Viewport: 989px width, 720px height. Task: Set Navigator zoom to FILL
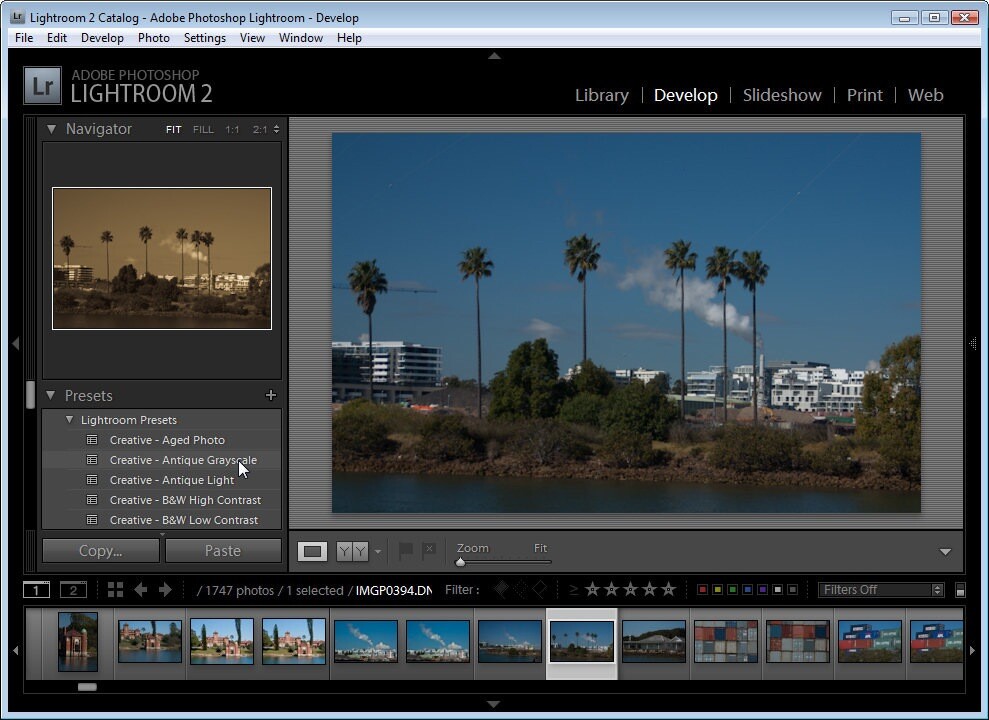click(x=203, y=129)
